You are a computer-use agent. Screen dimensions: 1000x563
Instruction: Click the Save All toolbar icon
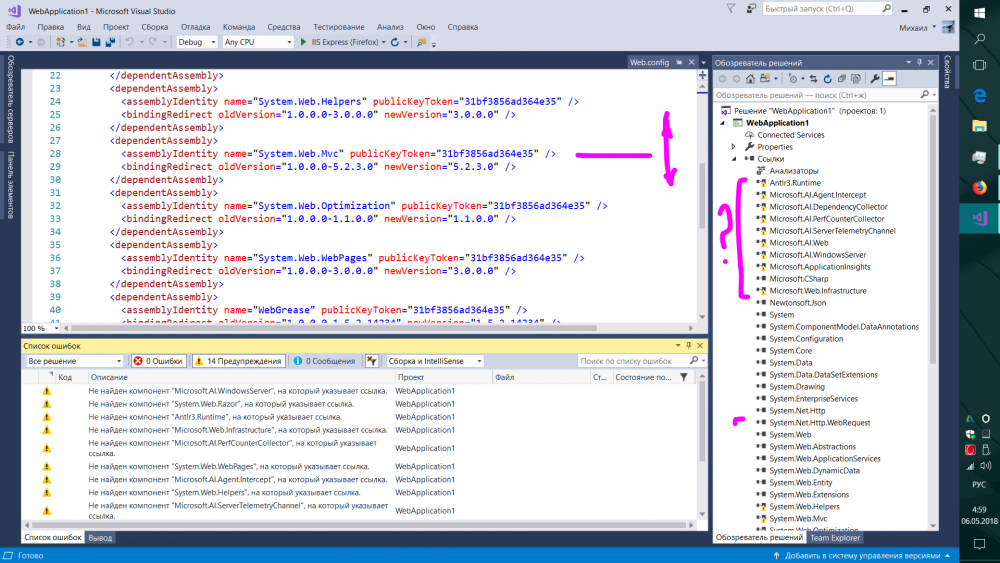tap(109, 42)
